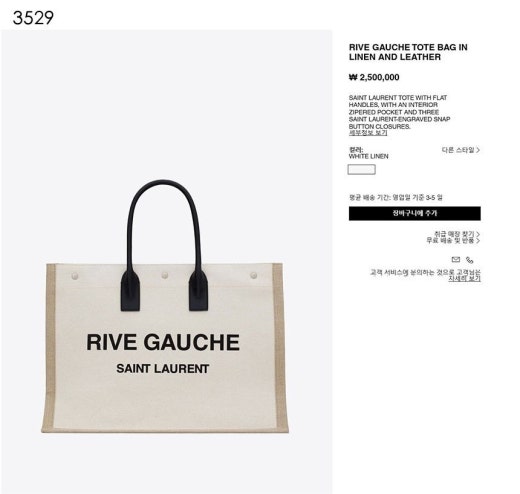Click the ₩ 2,500,000 price
This screenshot has height=494, width=520.
[374, 77]
